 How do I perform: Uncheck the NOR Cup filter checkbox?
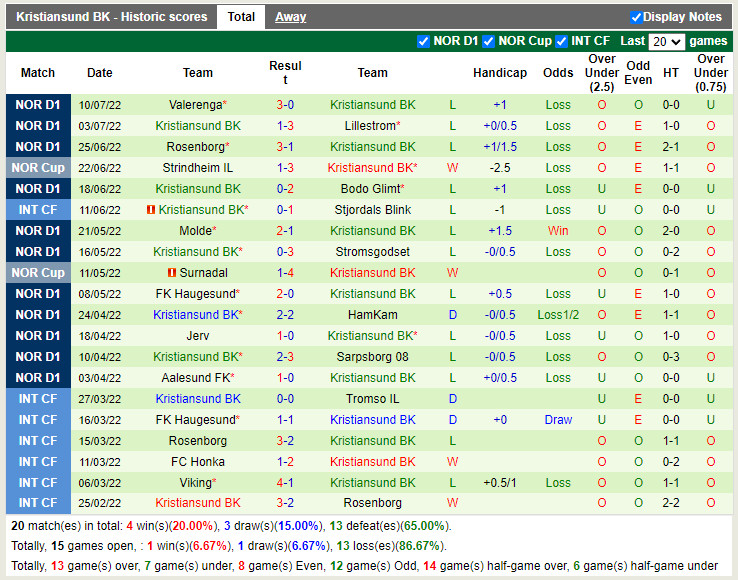(x=488, y=41)
